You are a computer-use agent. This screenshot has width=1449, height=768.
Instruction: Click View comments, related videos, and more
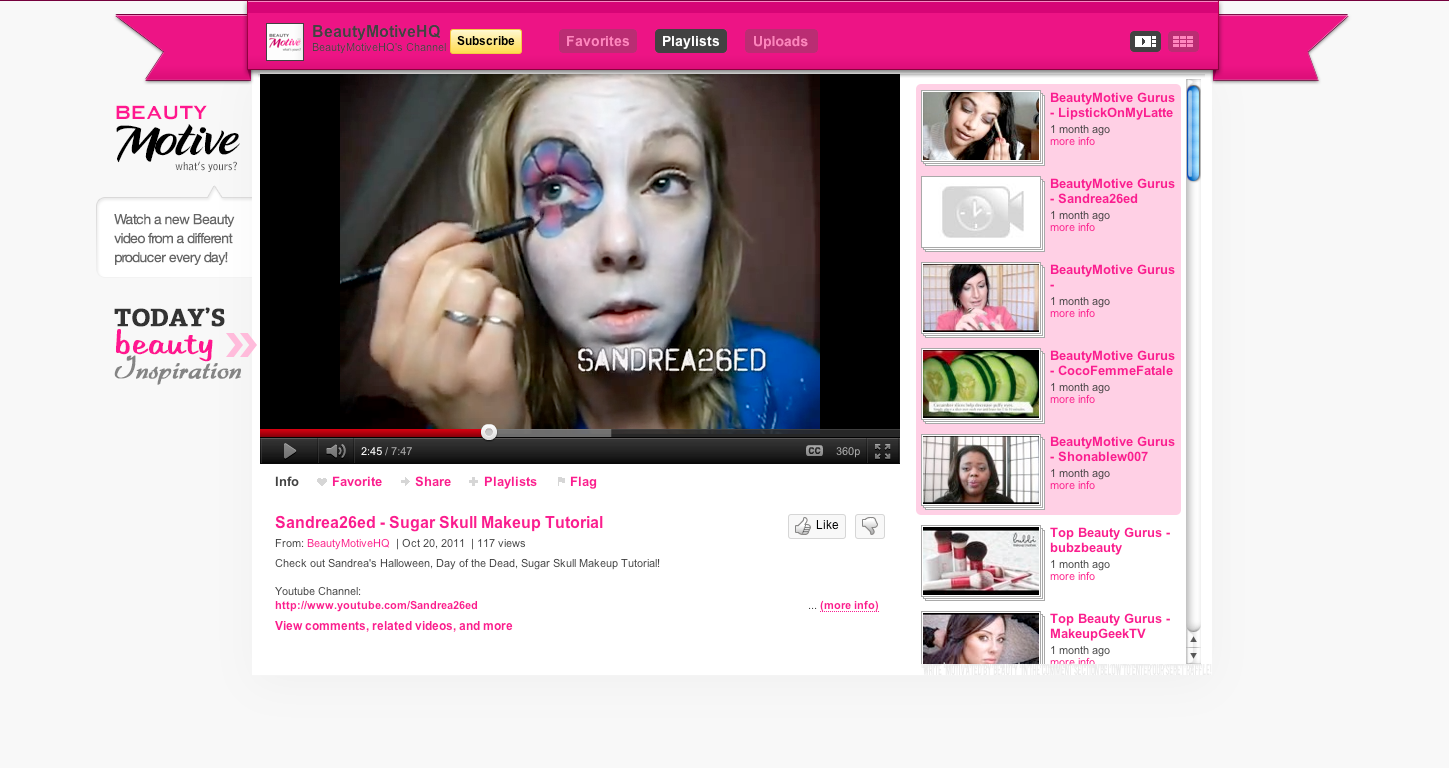pos(394,626)
